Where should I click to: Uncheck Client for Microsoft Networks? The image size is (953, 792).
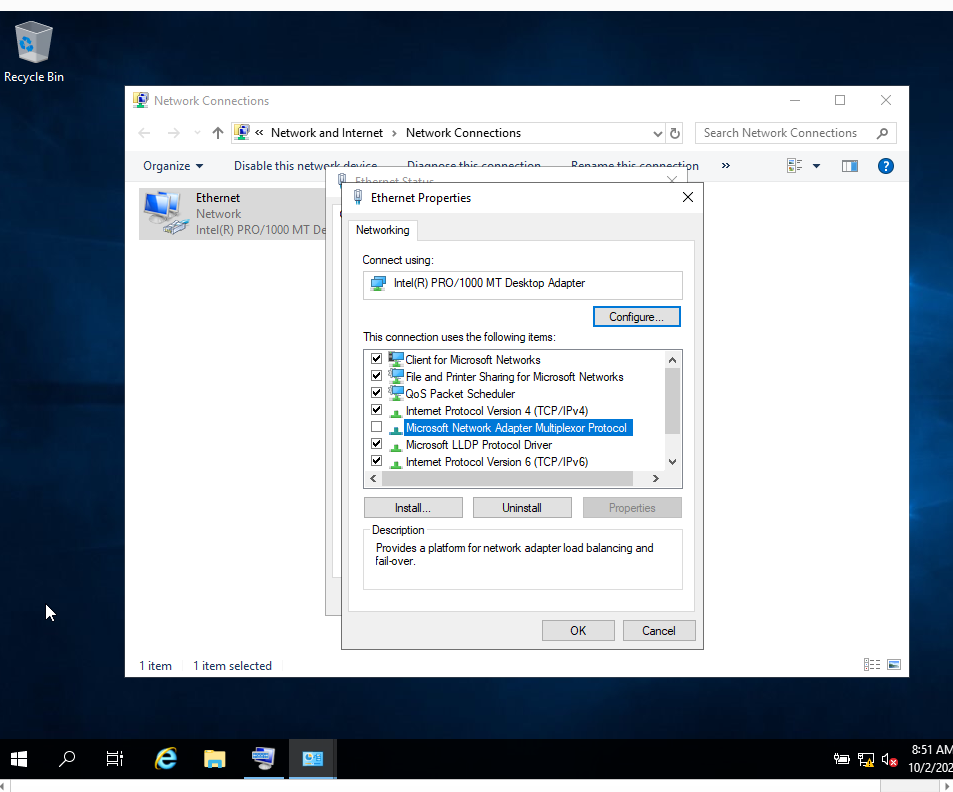[377, 359]
